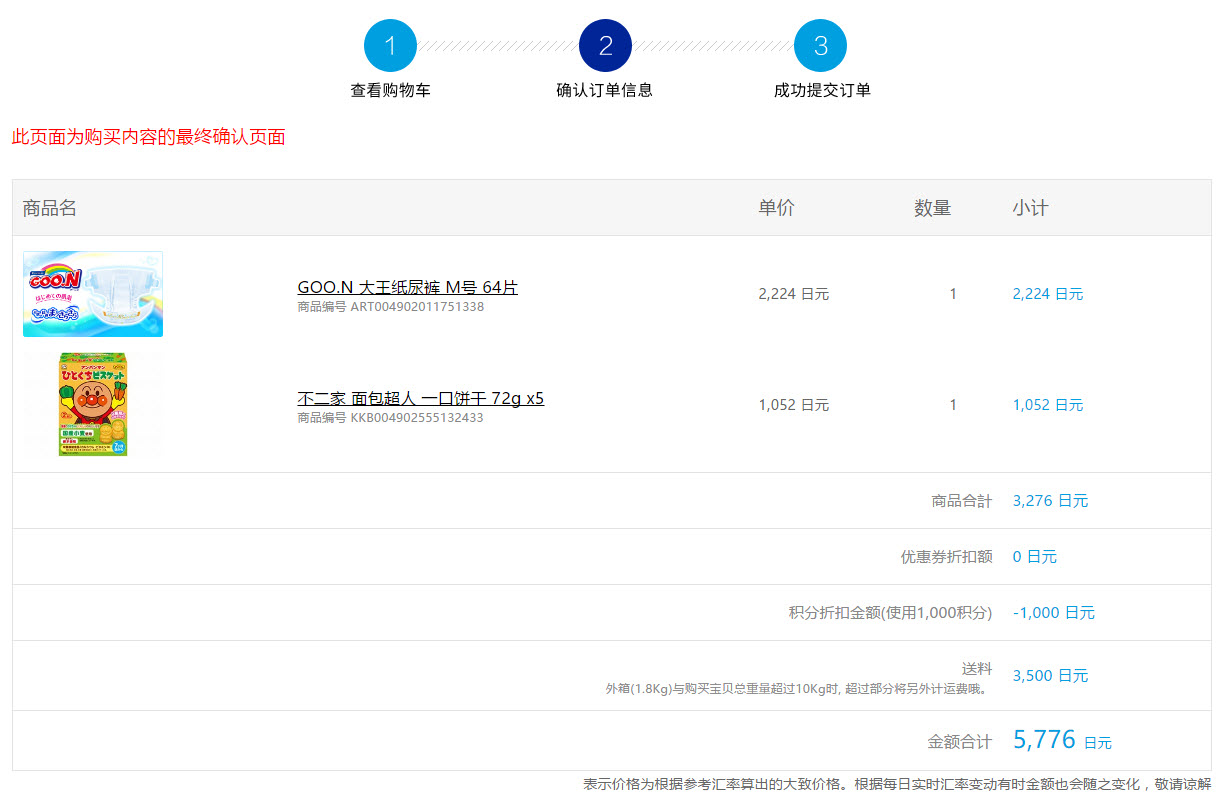
Task: Click the shipping weight note about 10Kg
Action: click(799, 688)
